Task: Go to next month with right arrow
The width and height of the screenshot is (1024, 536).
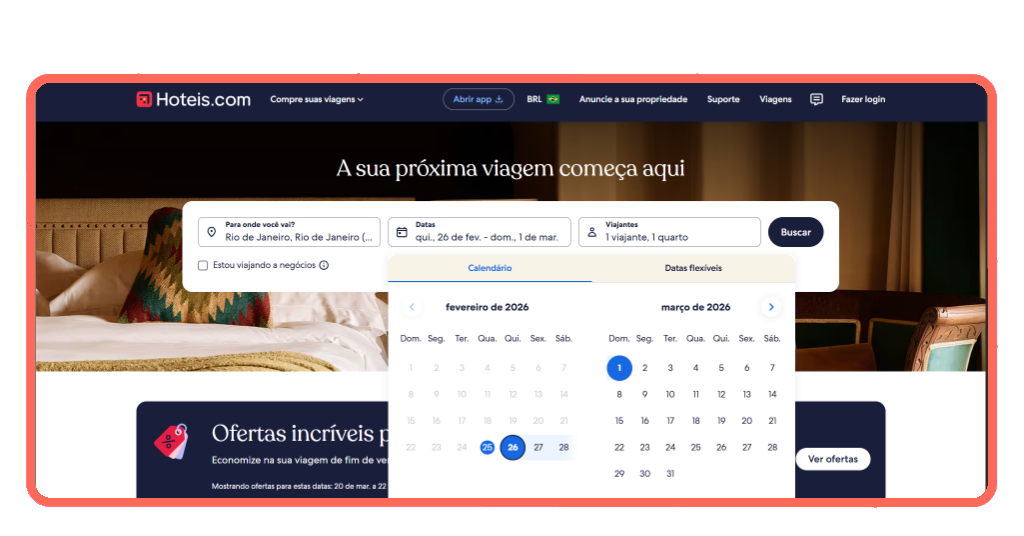Action: tap(771, 307)
